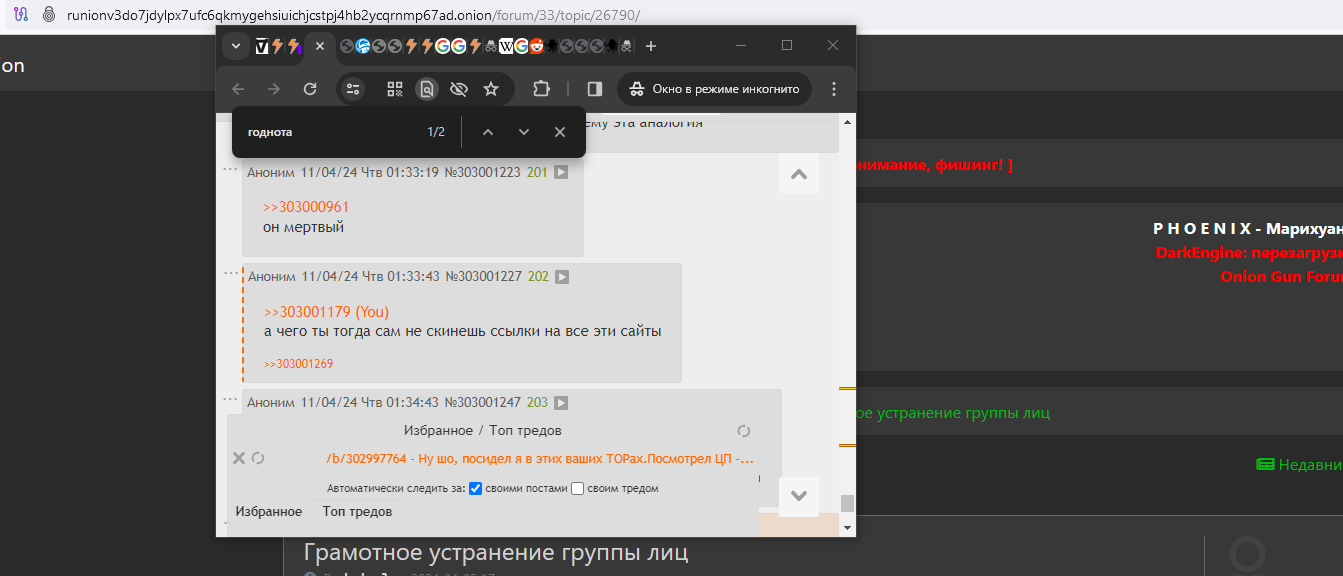Click post number №303001223
This screenshot has height=576, width=1343.
[482, 172]
